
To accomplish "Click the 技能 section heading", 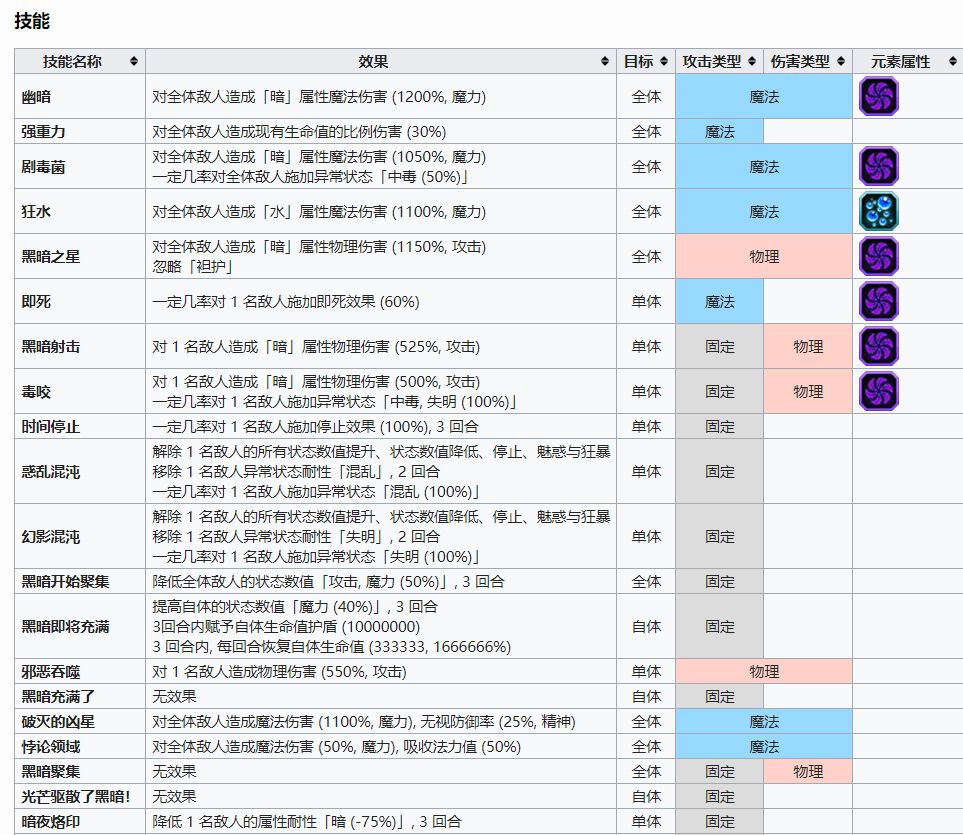I will [32, 20].
